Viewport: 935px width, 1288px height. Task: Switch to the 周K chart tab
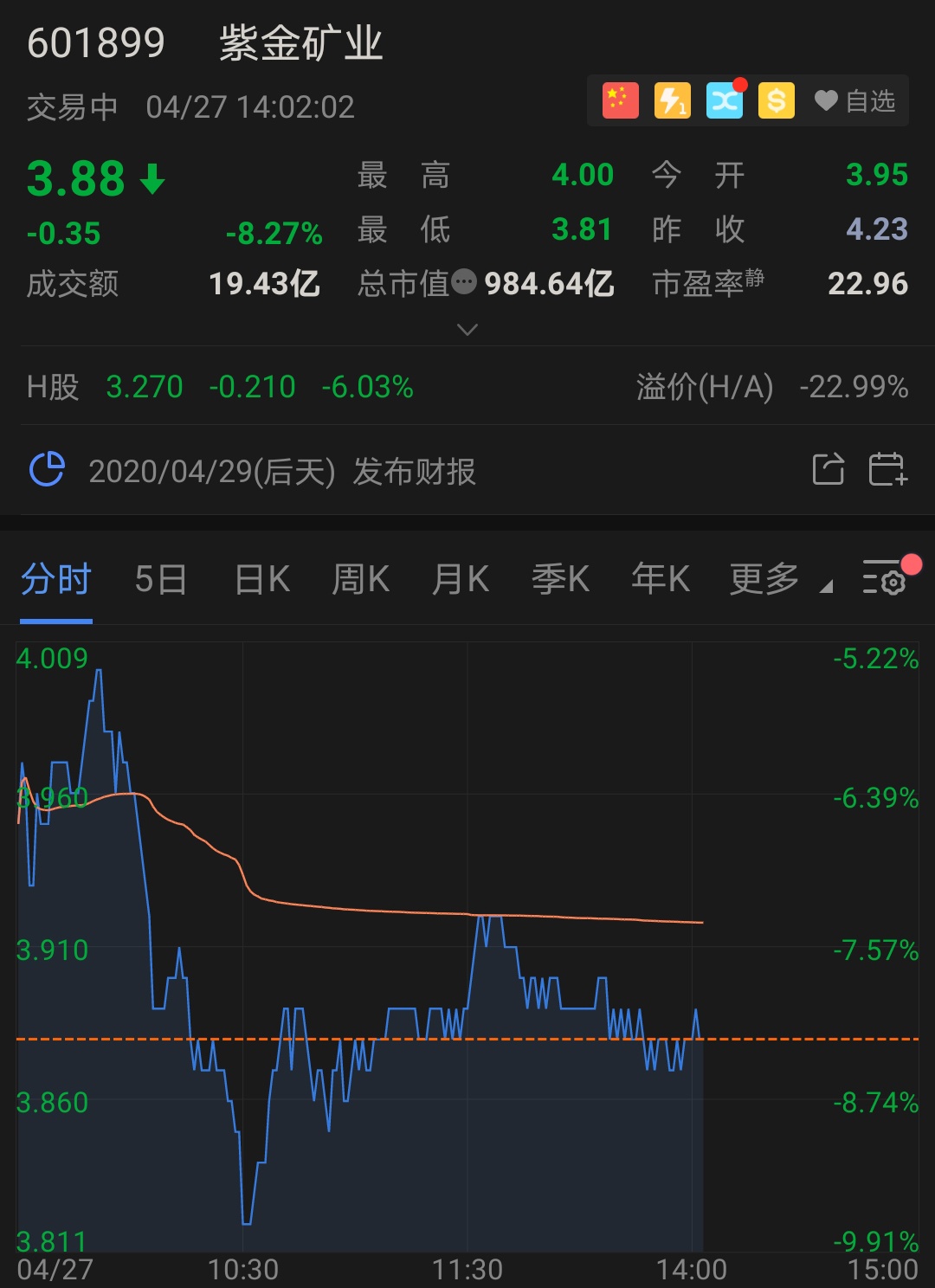tap(361, 579)
